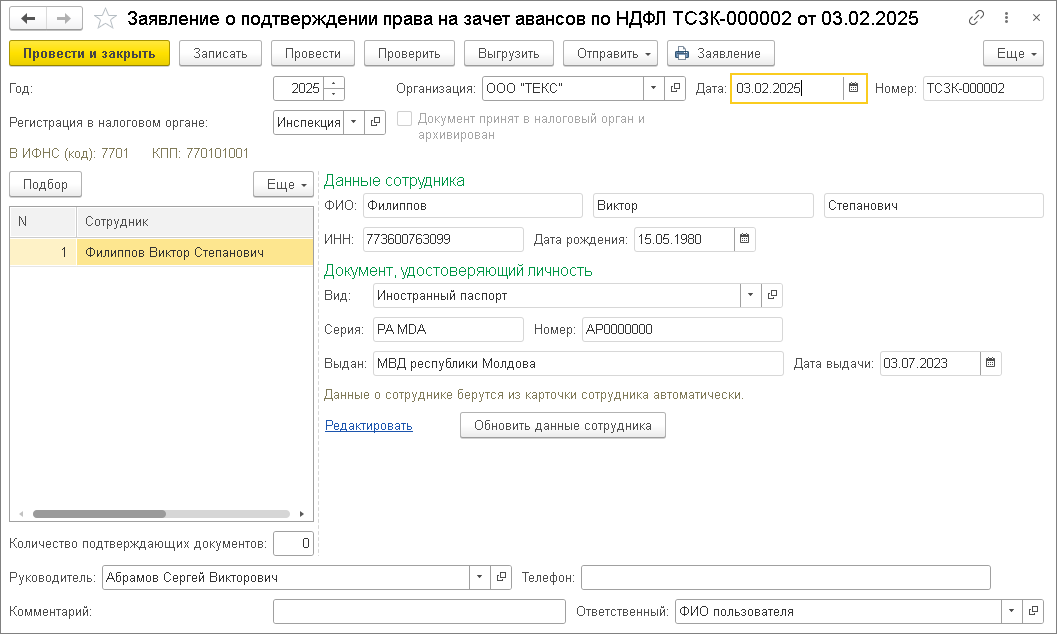This screenshot has height=634, width=1057.
Task: Focus the surname field Филиппов
Action: pyautogui.click(x=473, y=205)
